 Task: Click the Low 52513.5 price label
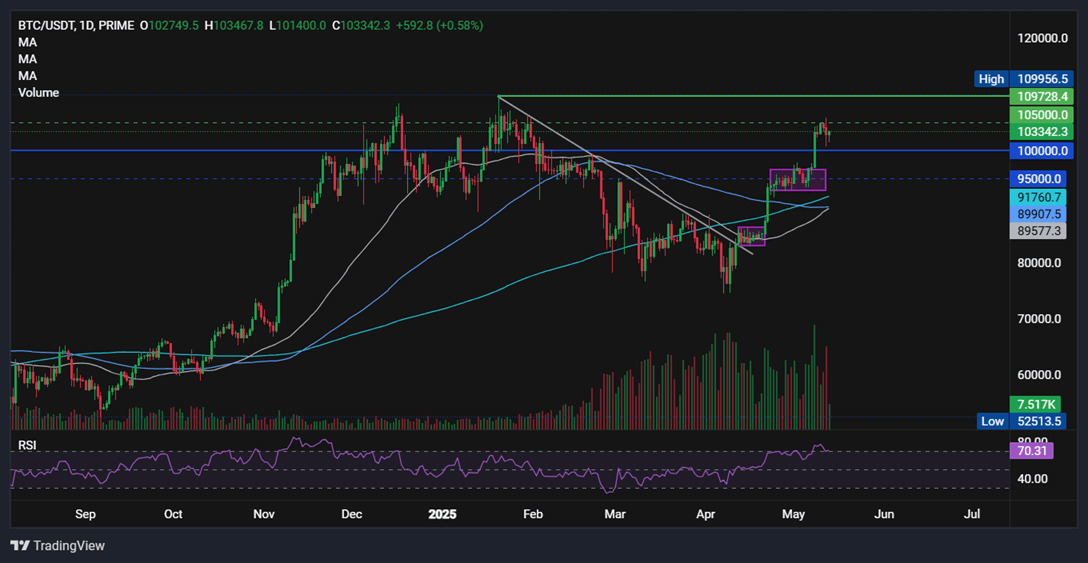point(1024,421)
